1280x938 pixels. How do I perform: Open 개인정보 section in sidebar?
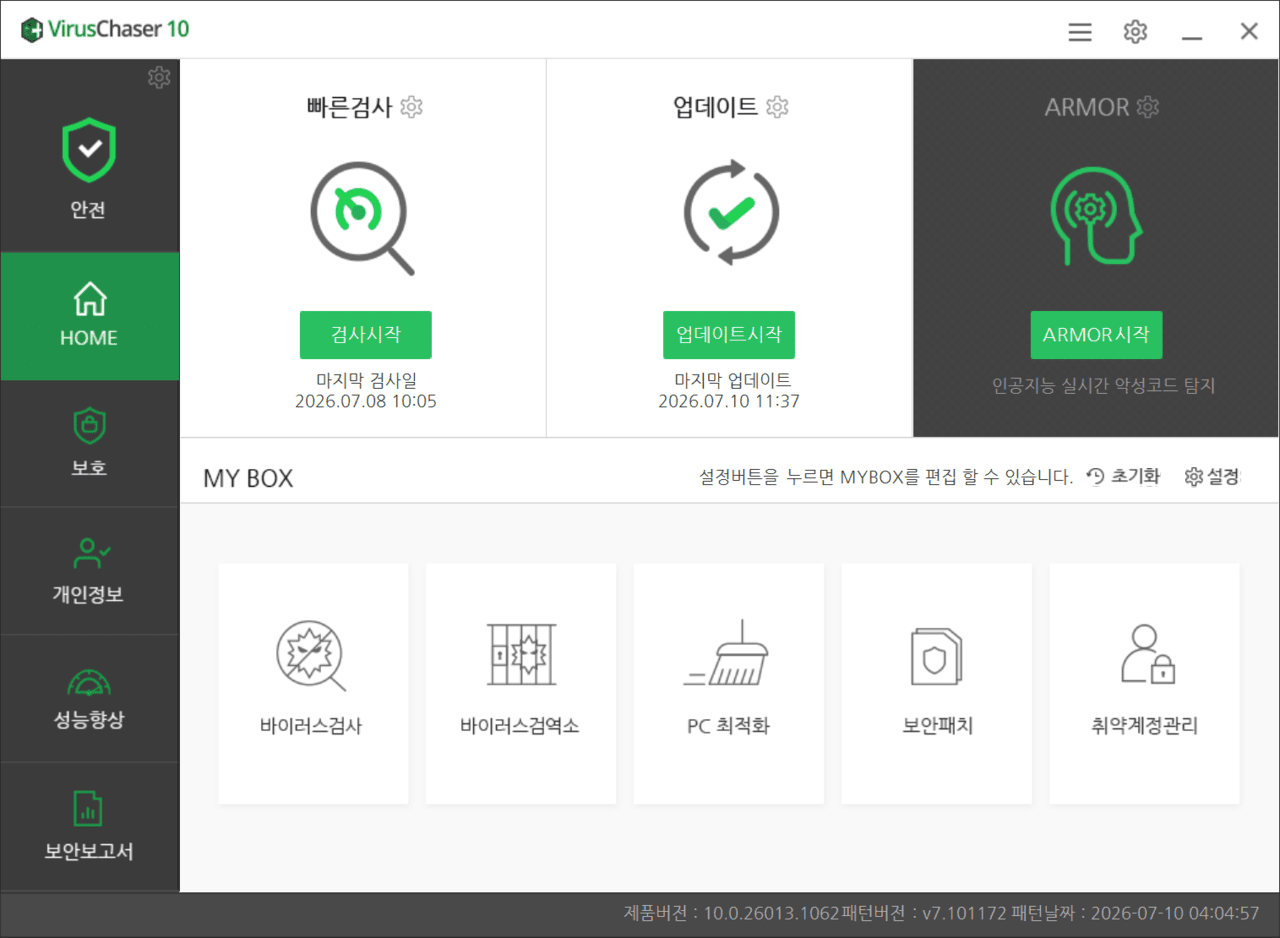90,571
